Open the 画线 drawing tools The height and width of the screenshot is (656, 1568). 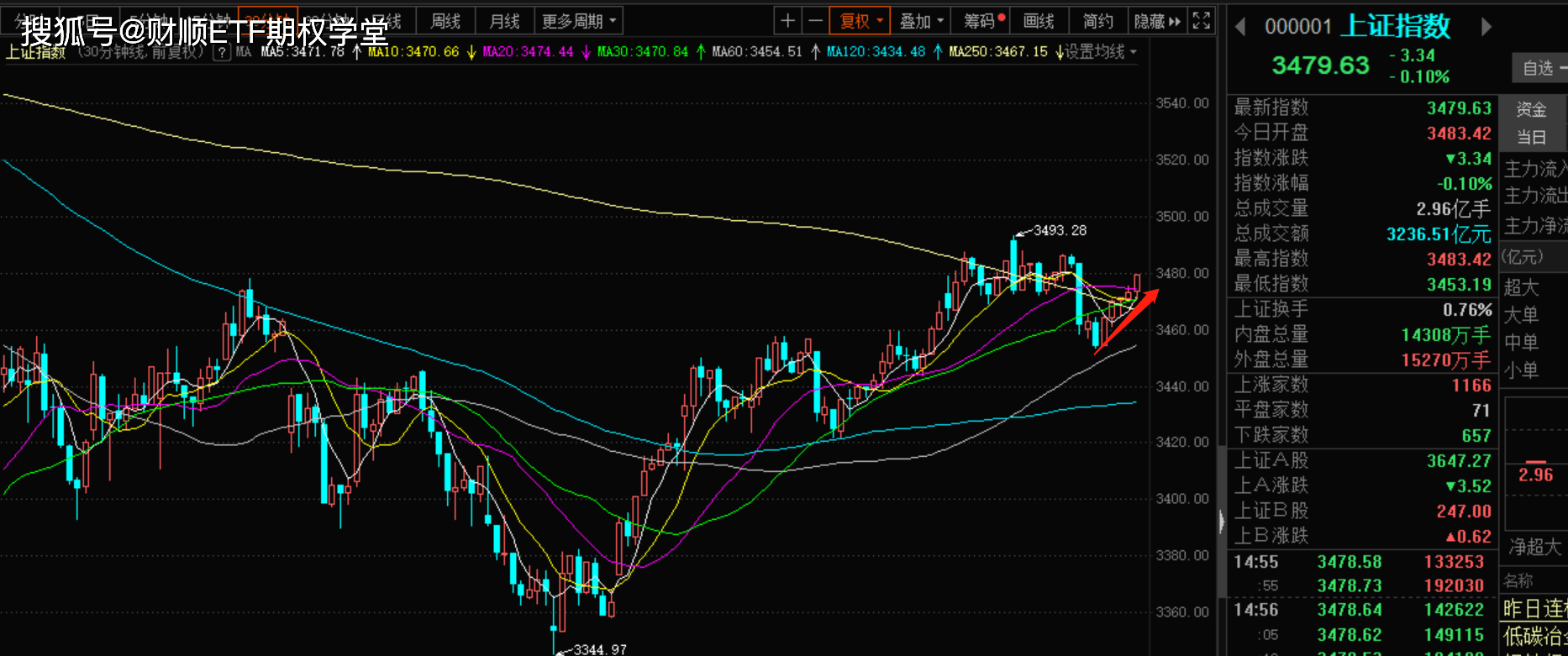click(x=1039, y=21)
